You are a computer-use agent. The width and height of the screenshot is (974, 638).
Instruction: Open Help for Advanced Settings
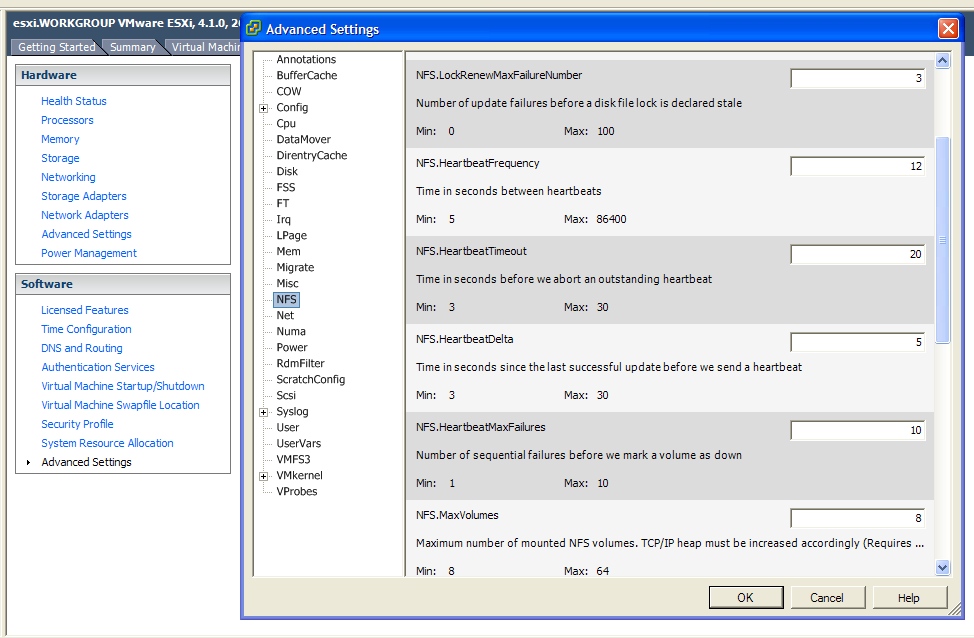(909, 598)
